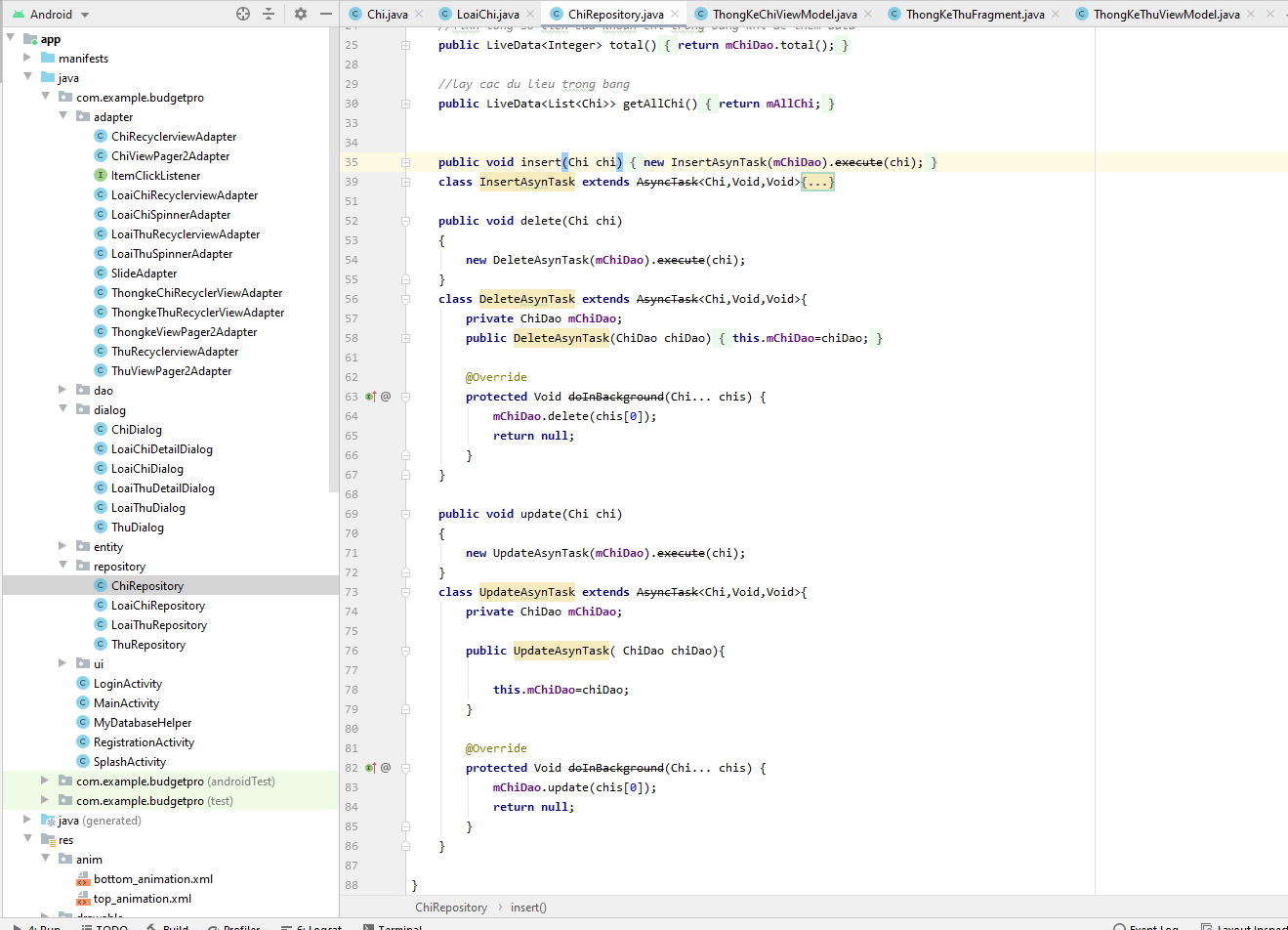
Task: Select ChiDialog in the dialog package
Action: [x=136, y=429]
